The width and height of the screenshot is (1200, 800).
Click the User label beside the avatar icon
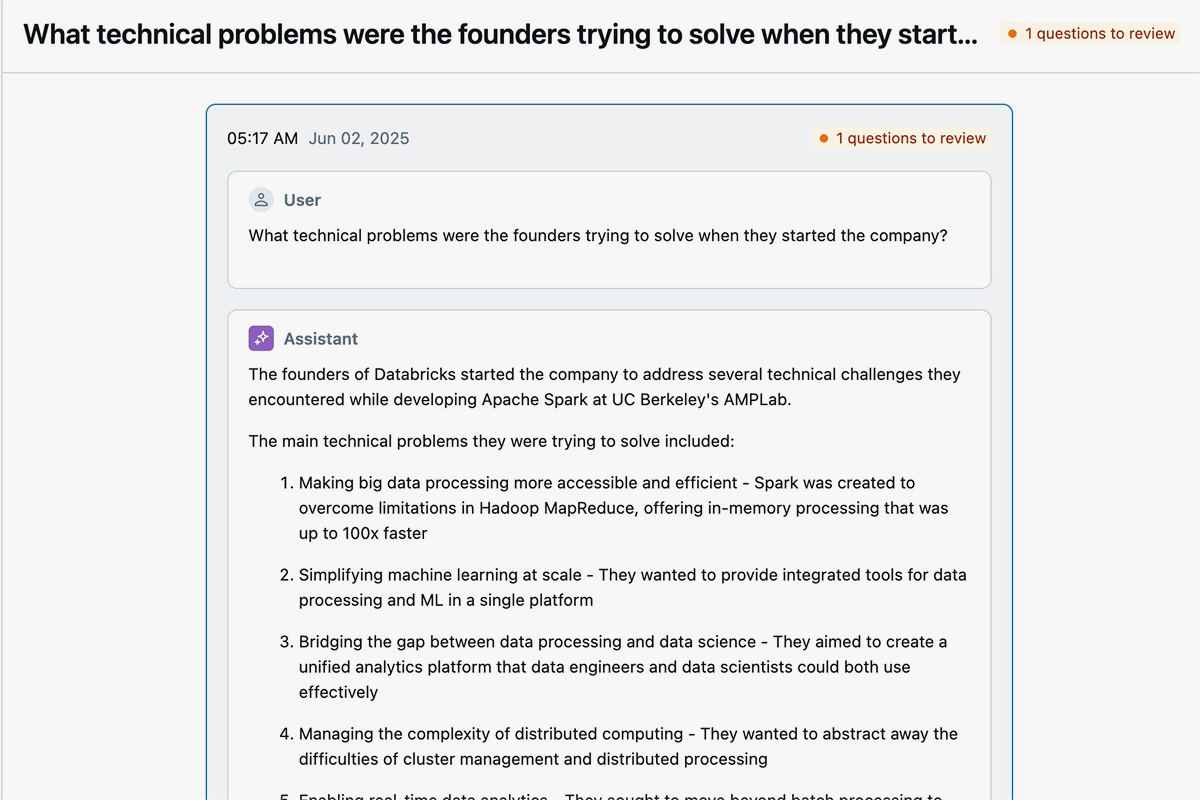point(302,200)
